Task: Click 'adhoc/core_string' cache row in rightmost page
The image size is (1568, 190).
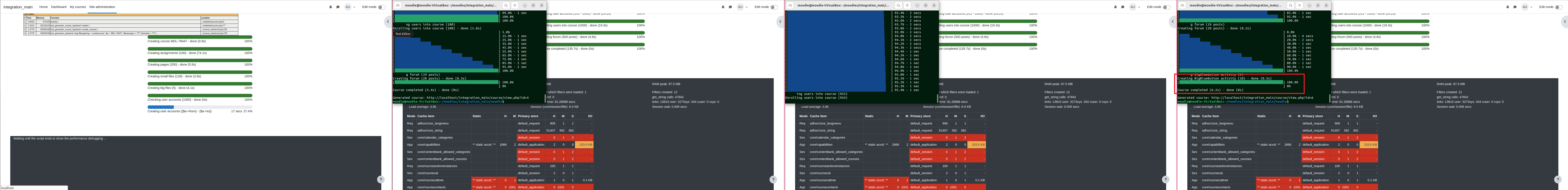Action: (x=1284, y=130)
